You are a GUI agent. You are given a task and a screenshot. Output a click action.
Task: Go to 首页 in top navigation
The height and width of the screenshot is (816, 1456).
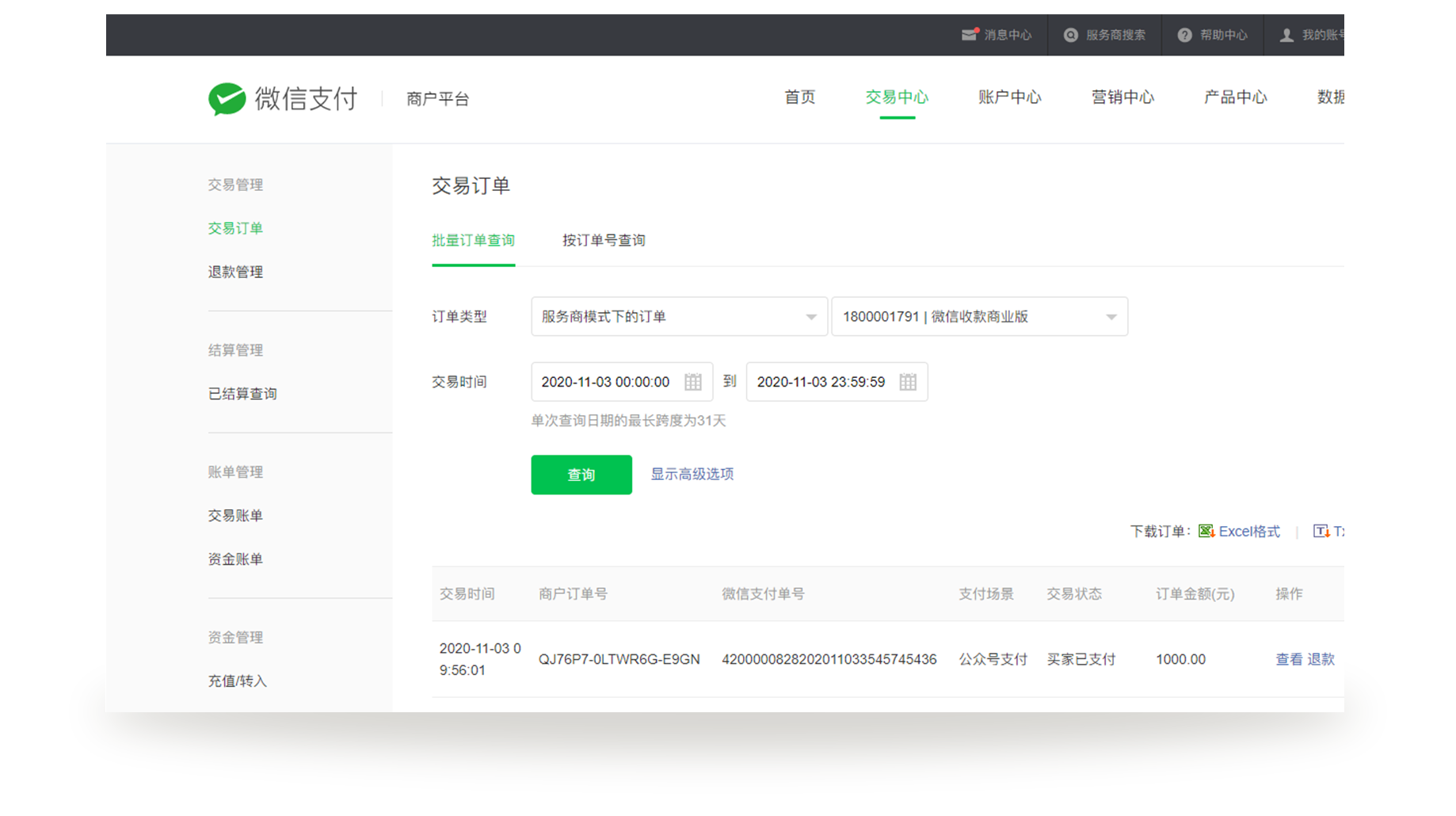(x=800, y=97)
